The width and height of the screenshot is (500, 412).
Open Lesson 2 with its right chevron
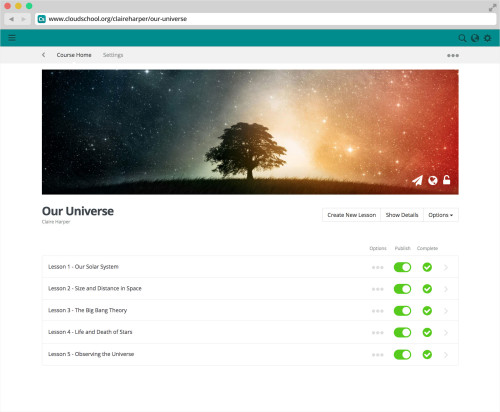(446, 289)
